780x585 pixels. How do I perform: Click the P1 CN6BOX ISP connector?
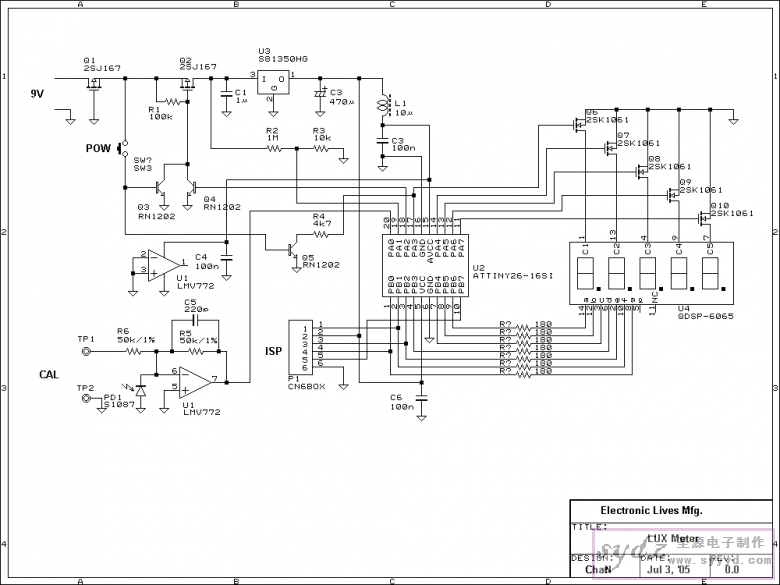[301, 348]
